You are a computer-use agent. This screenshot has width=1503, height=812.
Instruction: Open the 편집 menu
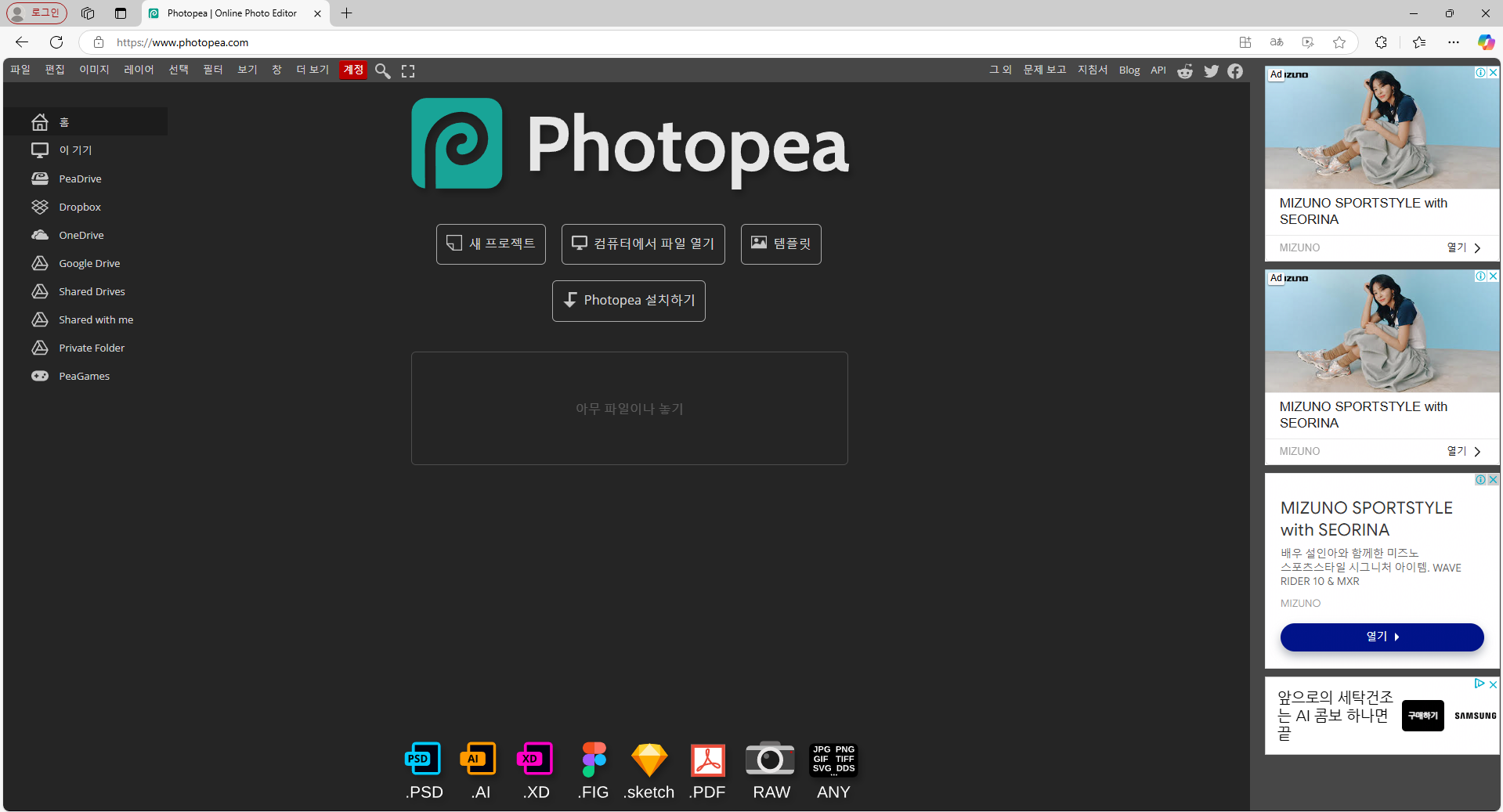(55, 70)
